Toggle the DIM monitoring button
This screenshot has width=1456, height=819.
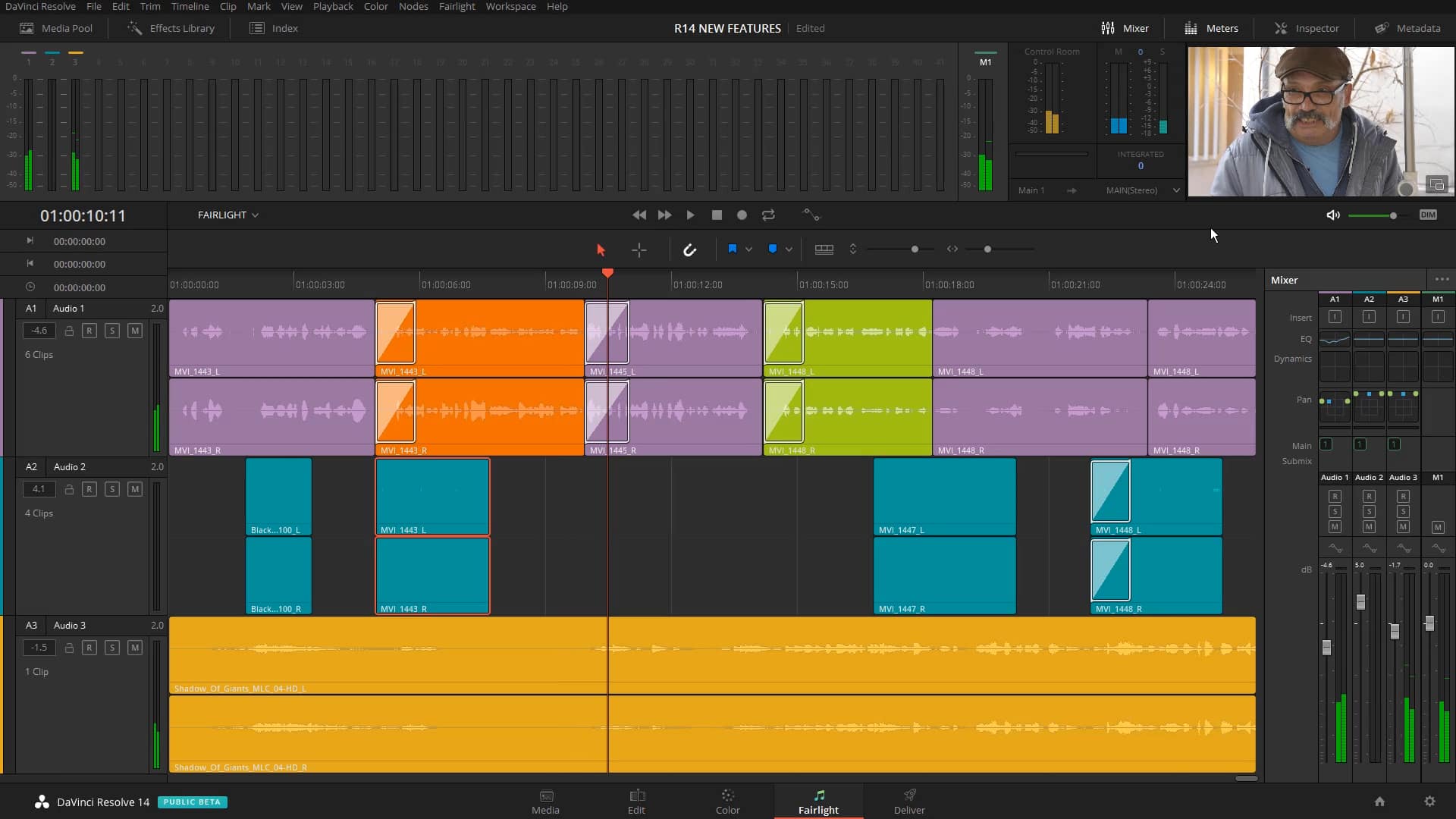click(x=1428, y=215)
